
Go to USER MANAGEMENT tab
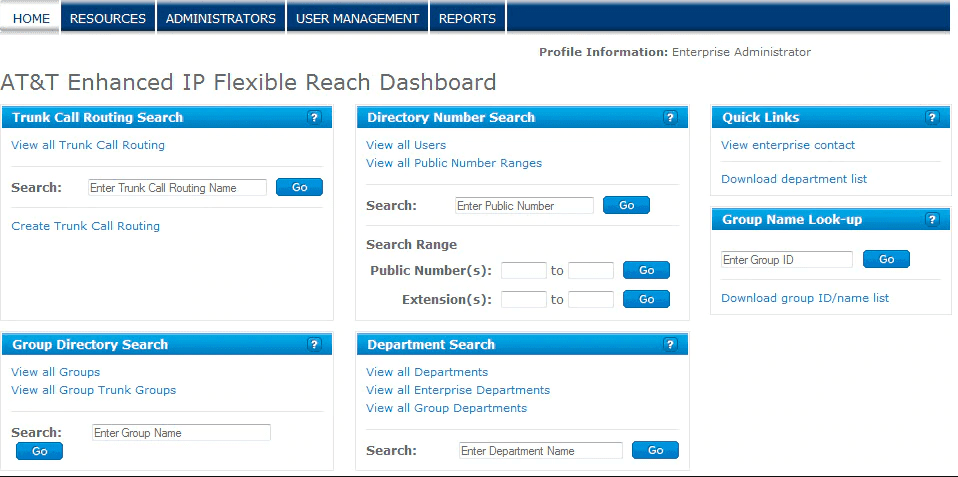pos(357,18)
